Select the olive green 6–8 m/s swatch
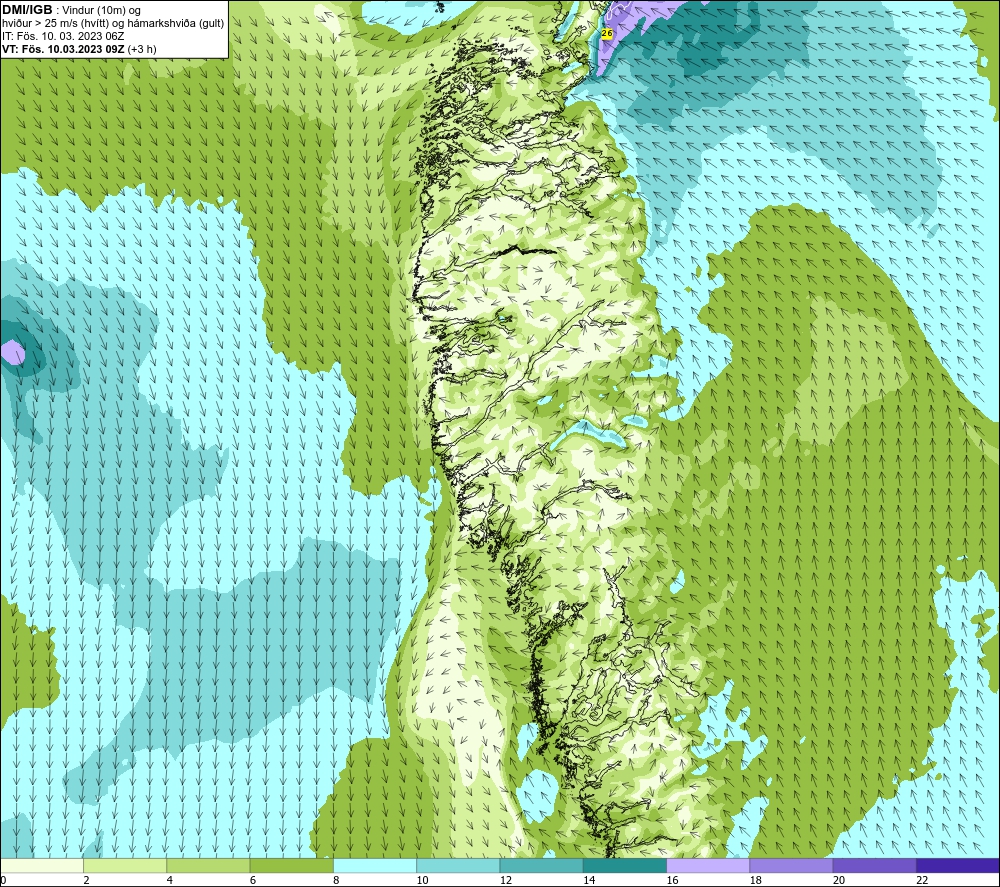This screenshot has height=887, width=1000. pos(291,865)
